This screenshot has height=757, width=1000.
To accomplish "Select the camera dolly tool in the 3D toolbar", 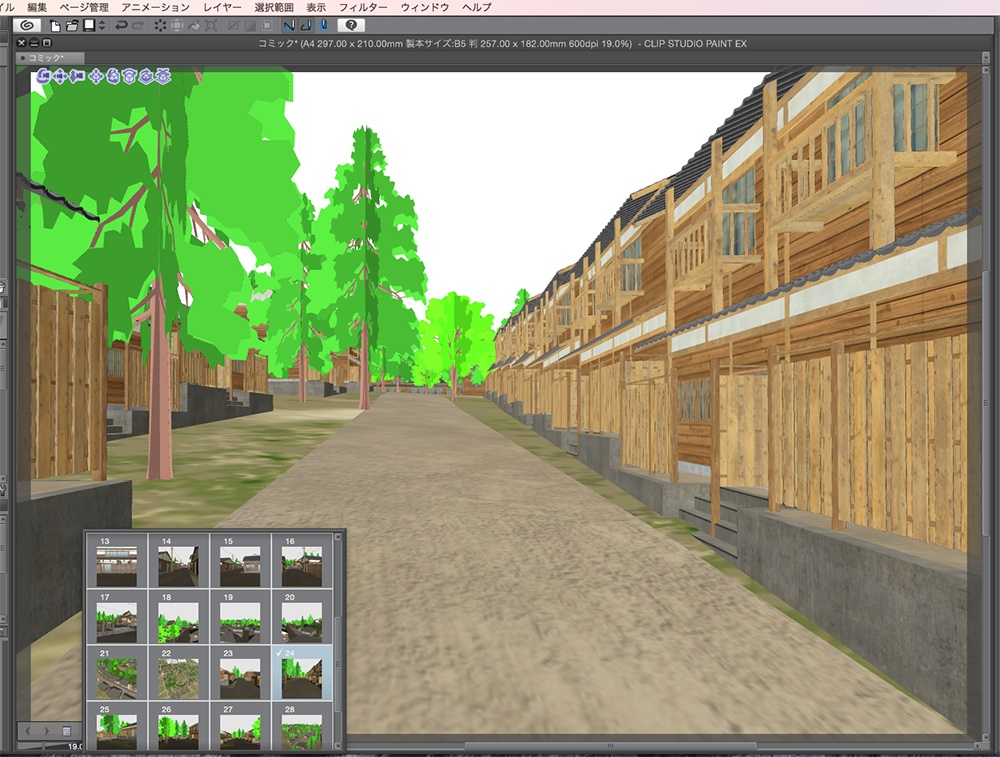I will 77,76.
